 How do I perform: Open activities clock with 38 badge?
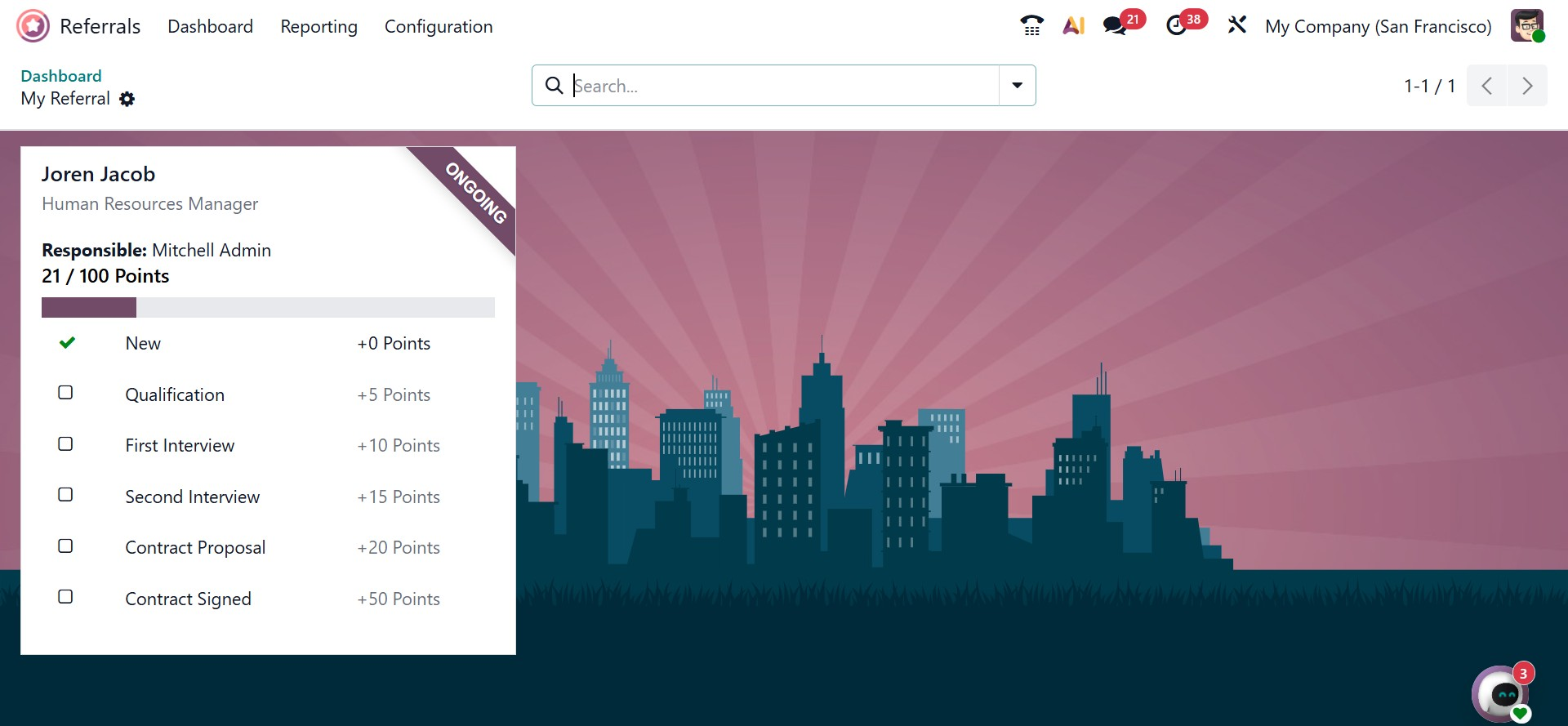tap(1186, 24)
